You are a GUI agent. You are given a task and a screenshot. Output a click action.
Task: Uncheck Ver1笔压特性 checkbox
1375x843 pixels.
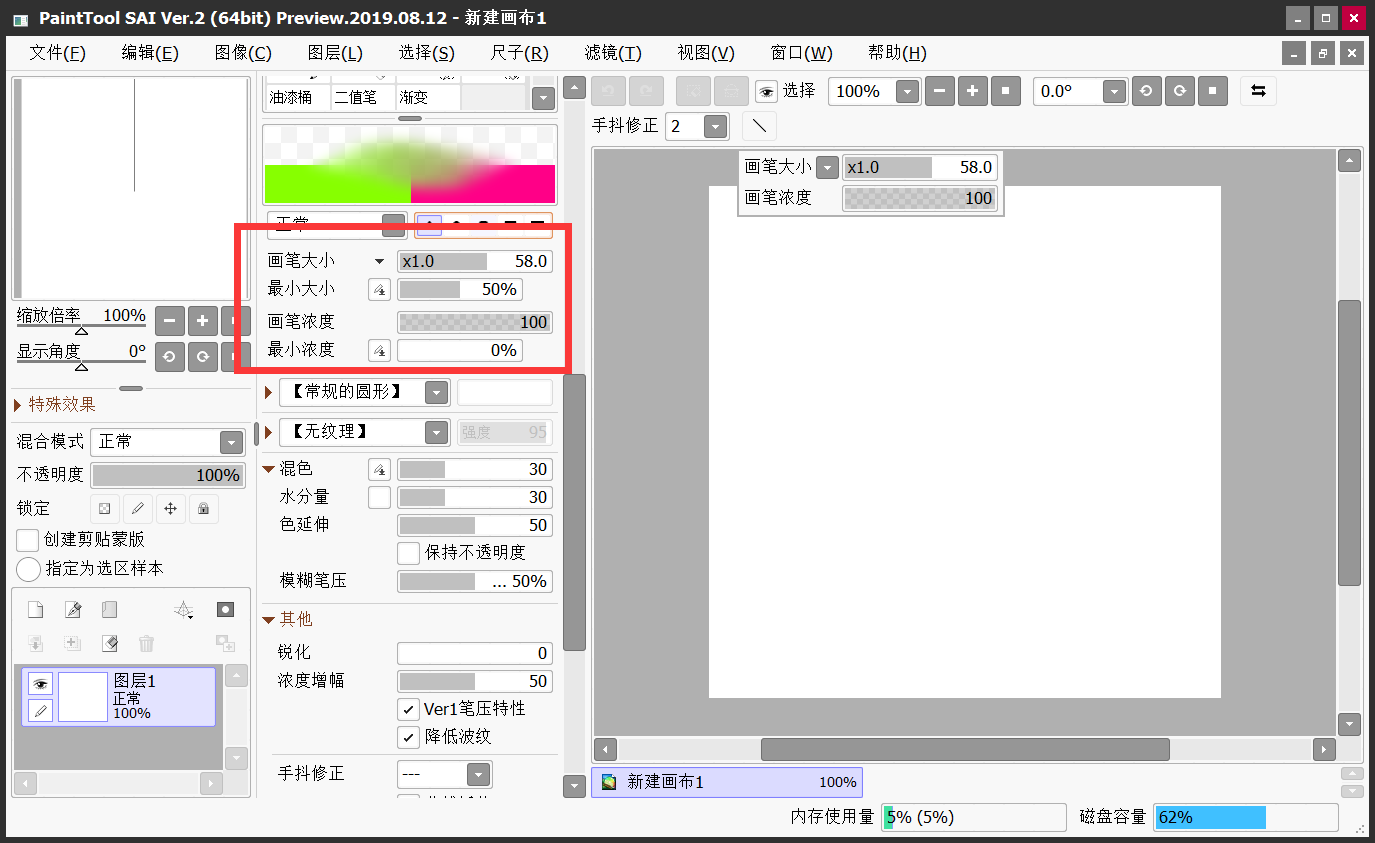(408, 709)
